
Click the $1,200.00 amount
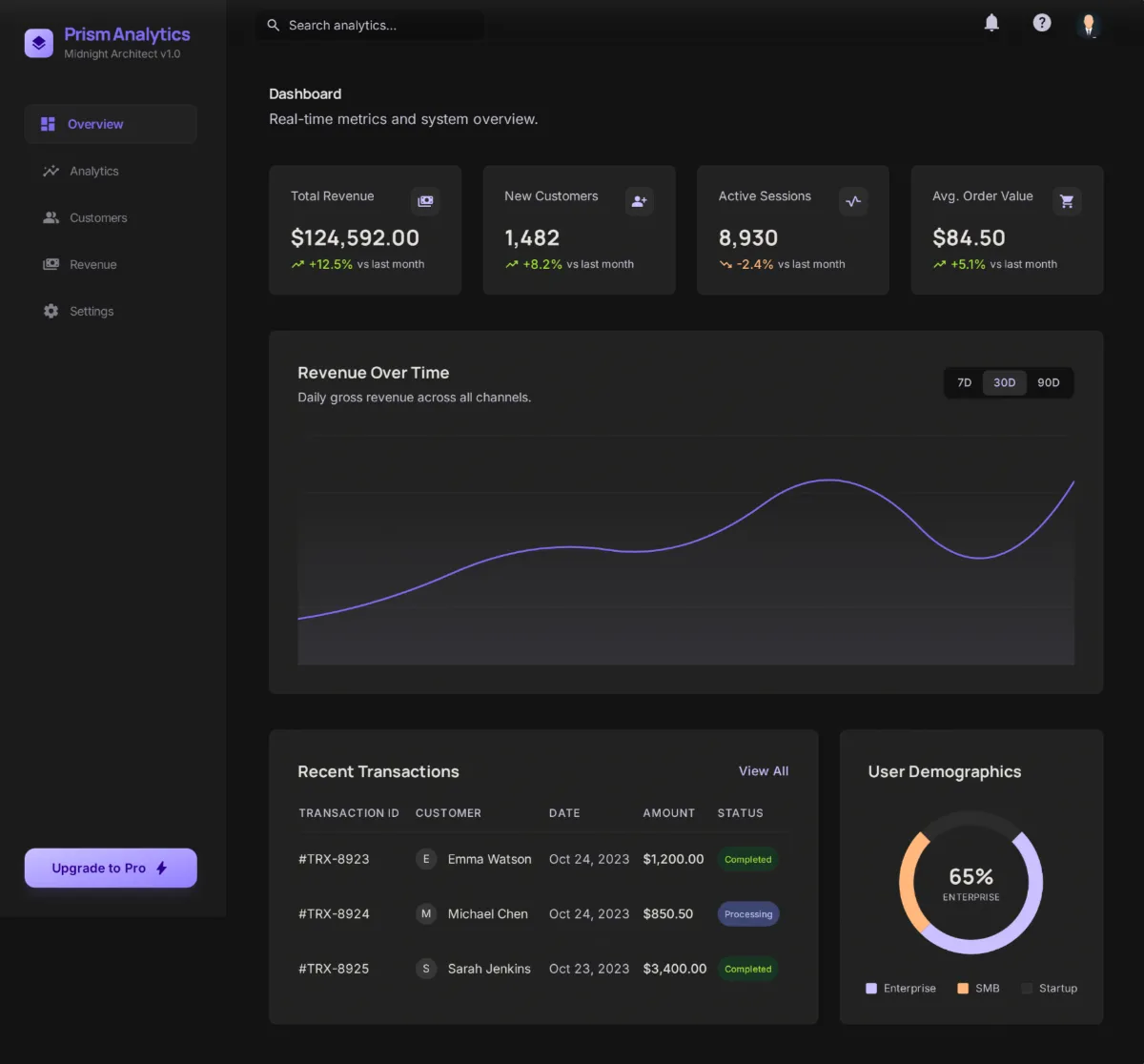click(x=673, y=859)
